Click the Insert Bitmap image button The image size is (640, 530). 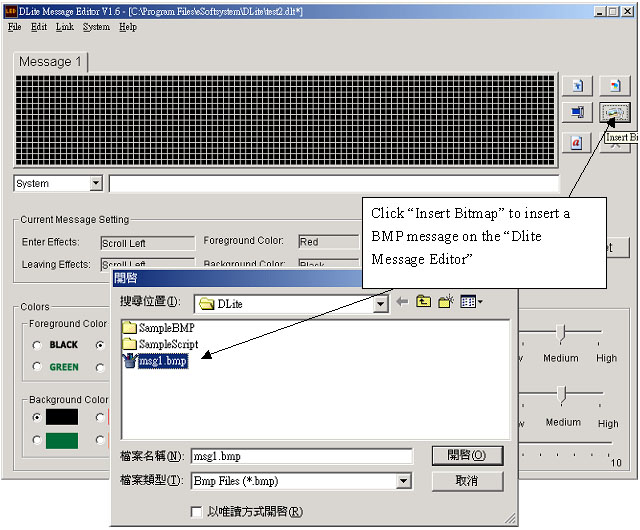pyautogui.click(x=615, y=112)
